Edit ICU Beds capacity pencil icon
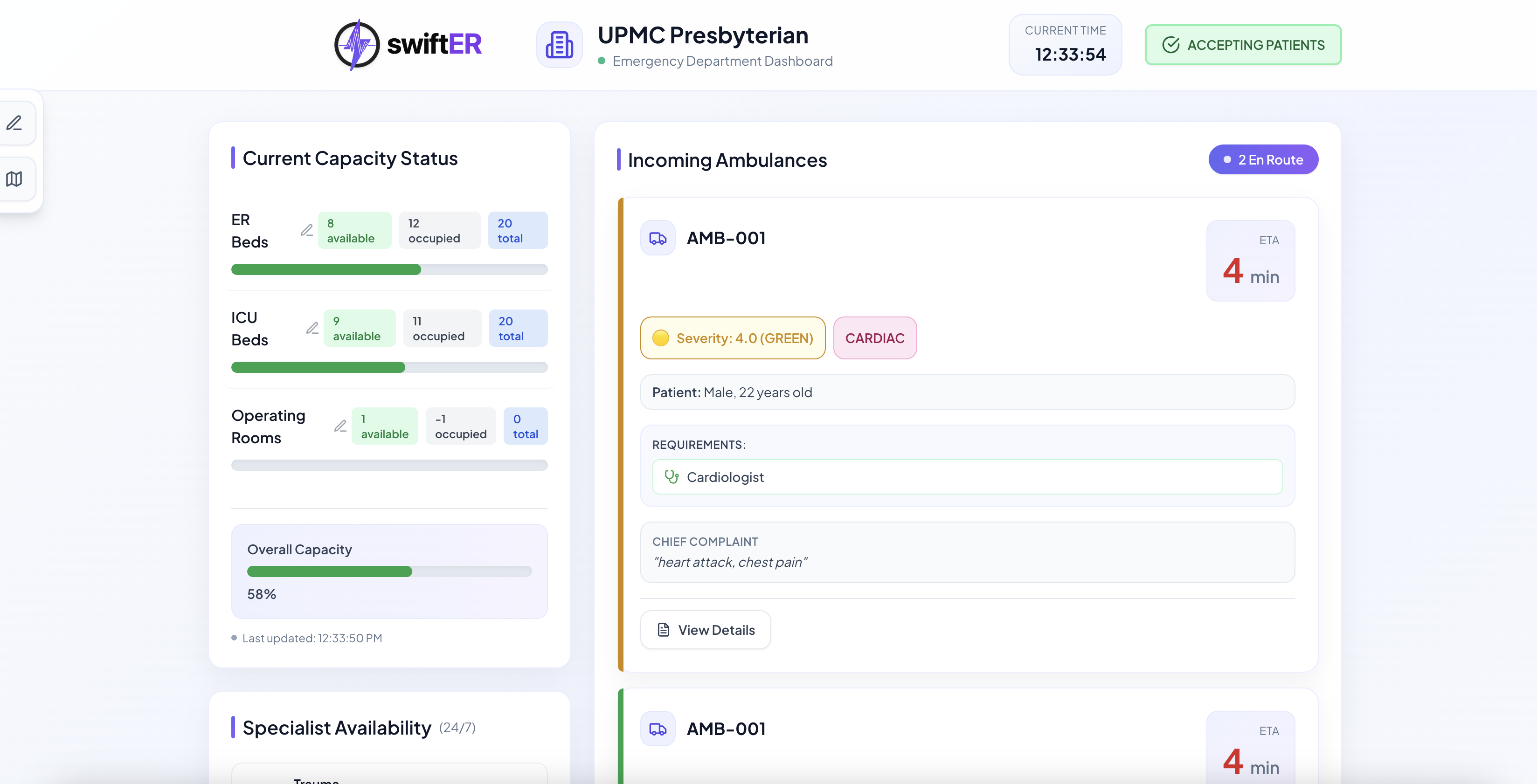 click(x=312, y=328)
